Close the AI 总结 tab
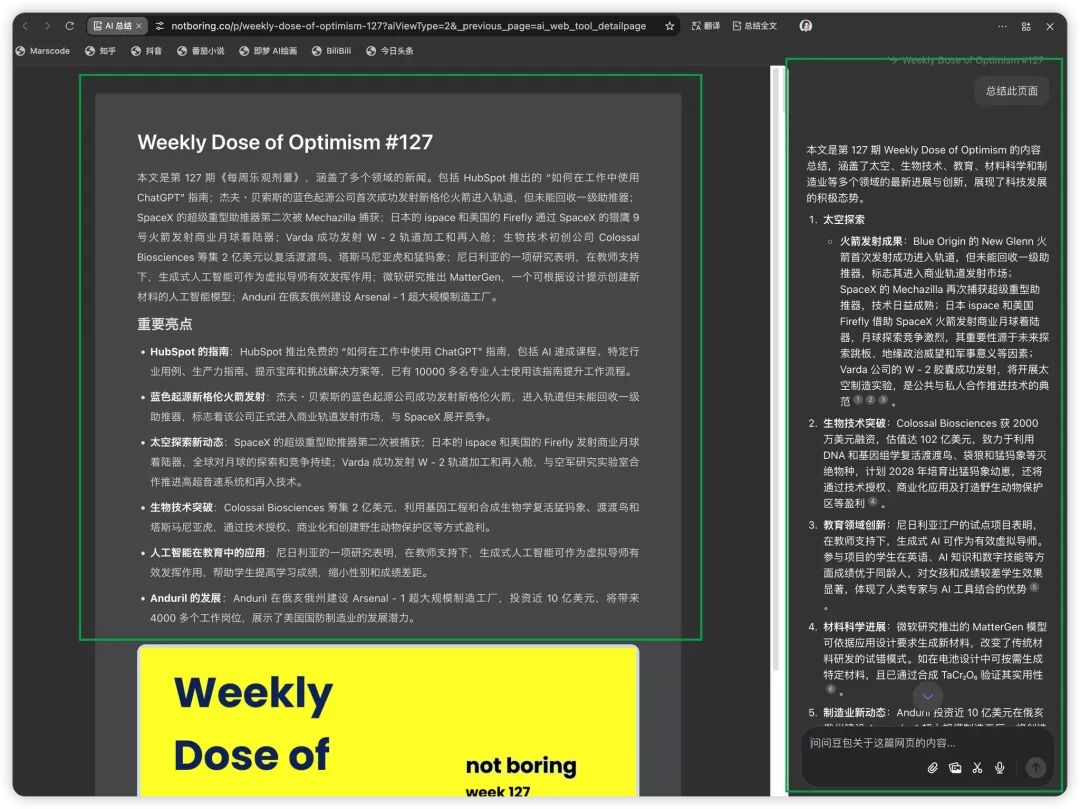 click(x=138, y=26)
